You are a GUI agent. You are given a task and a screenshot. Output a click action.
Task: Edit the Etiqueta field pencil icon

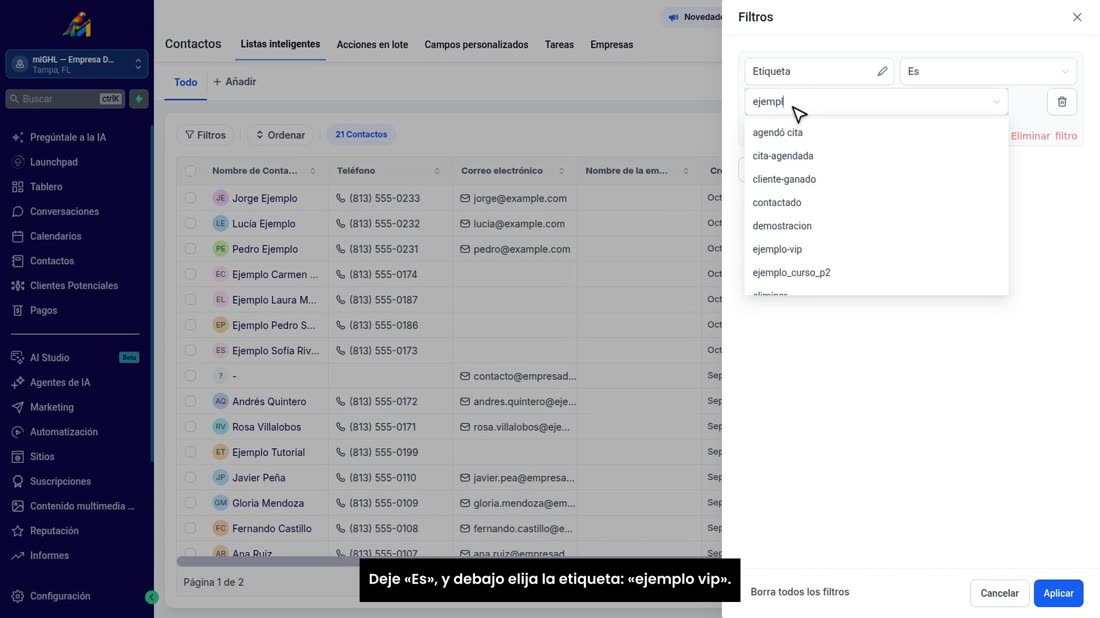pyautogui.click(x=882, y=72)
